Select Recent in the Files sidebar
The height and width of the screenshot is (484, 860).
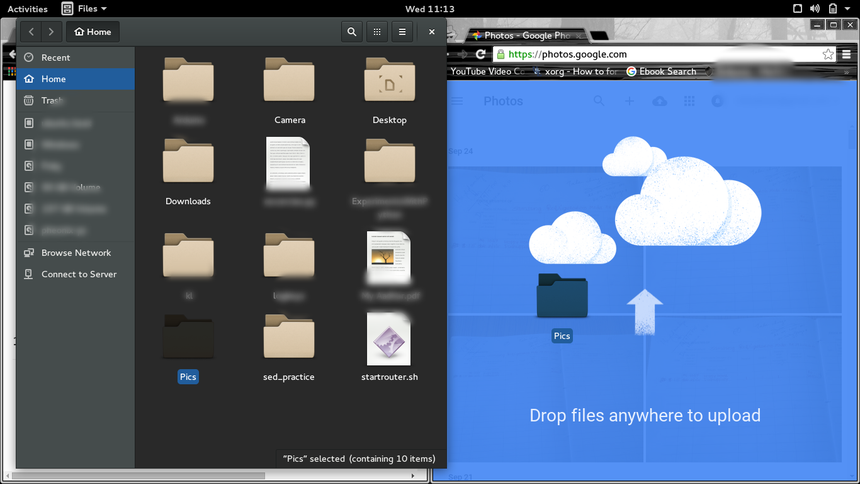click(x=55, y=58)
